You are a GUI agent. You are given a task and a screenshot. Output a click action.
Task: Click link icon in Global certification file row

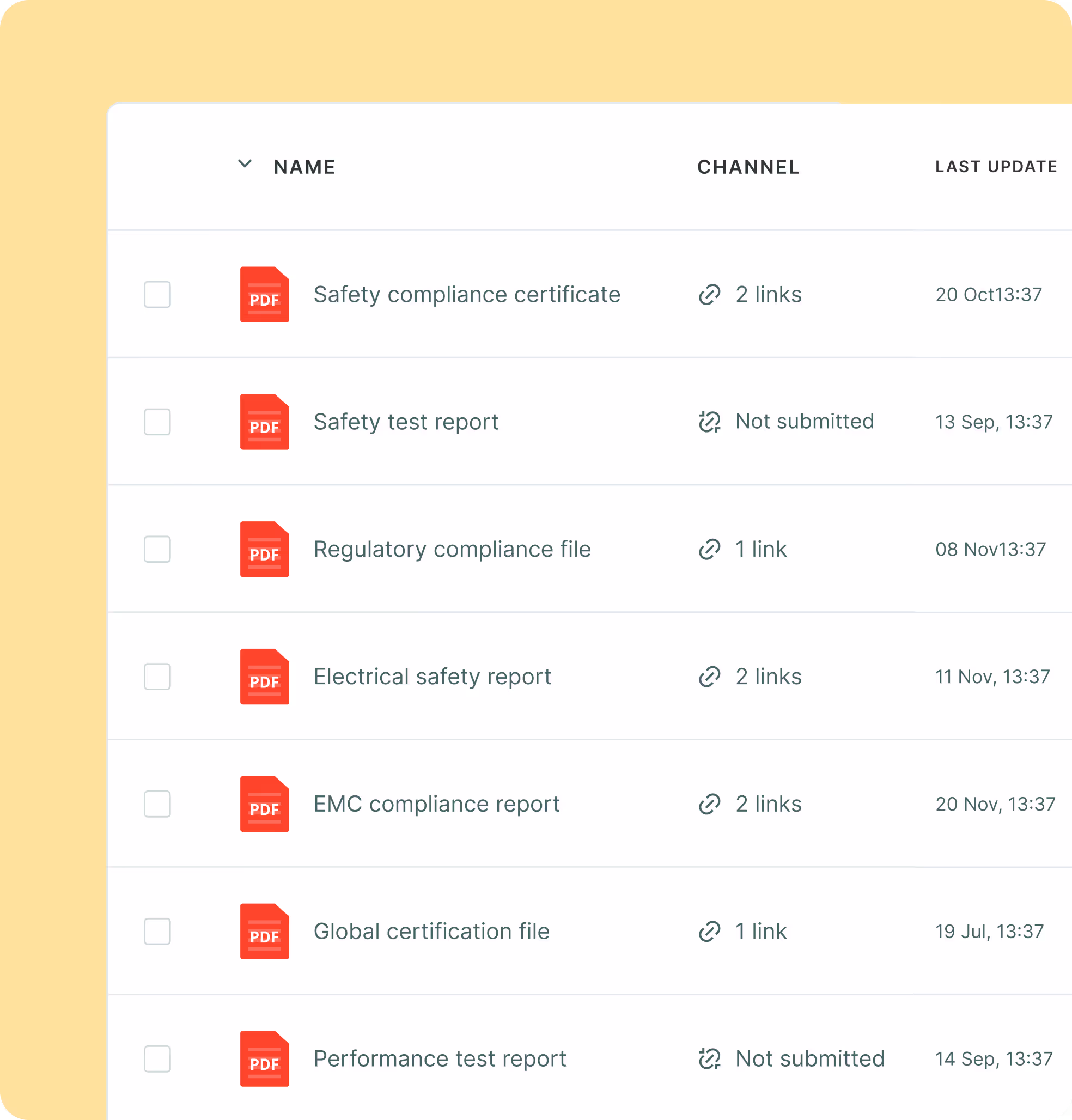coord(709,932)
